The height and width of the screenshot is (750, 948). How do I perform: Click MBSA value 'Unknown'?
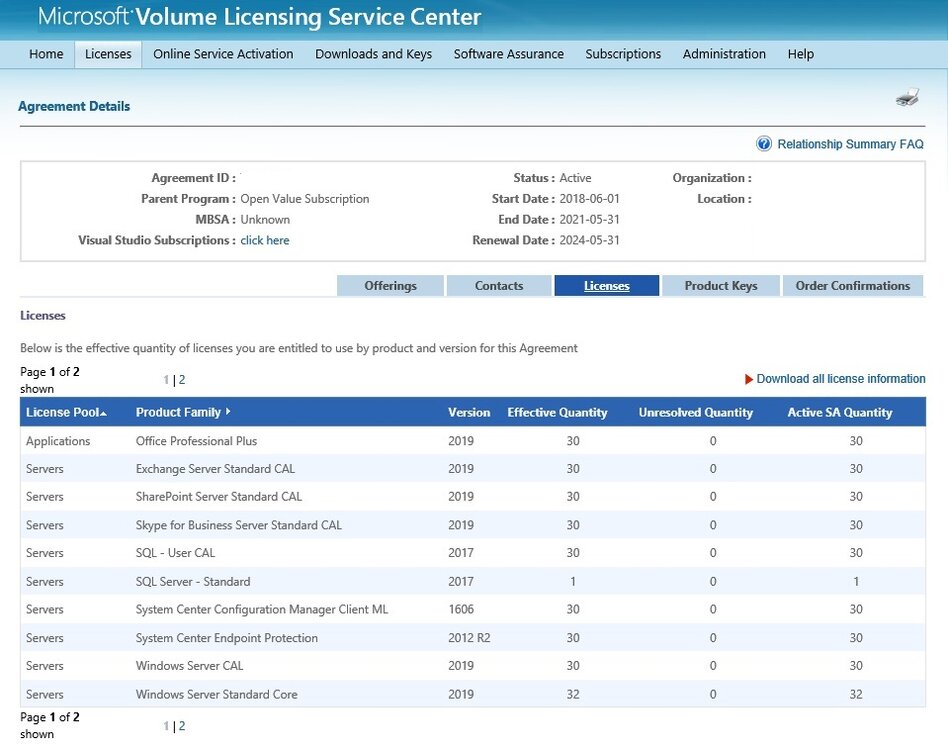point(265,219)
